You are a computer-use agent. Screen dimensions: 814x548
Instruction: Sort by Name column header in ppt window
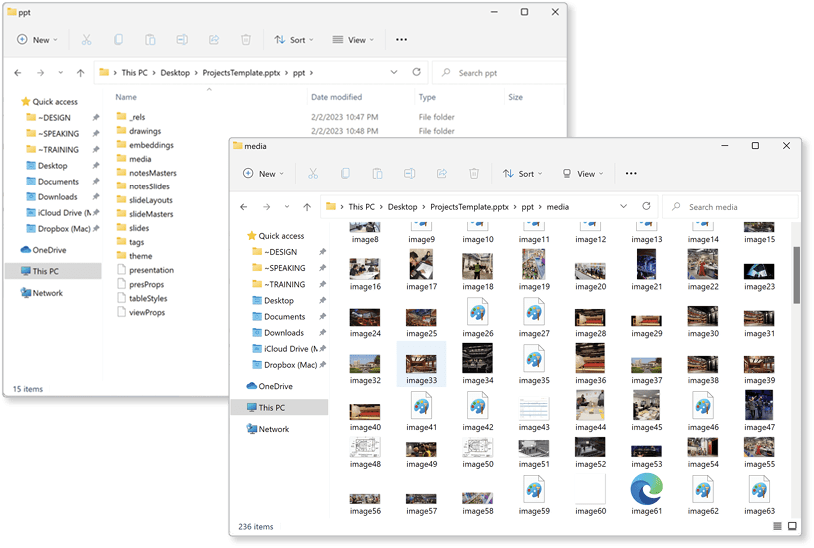(126, 97)
